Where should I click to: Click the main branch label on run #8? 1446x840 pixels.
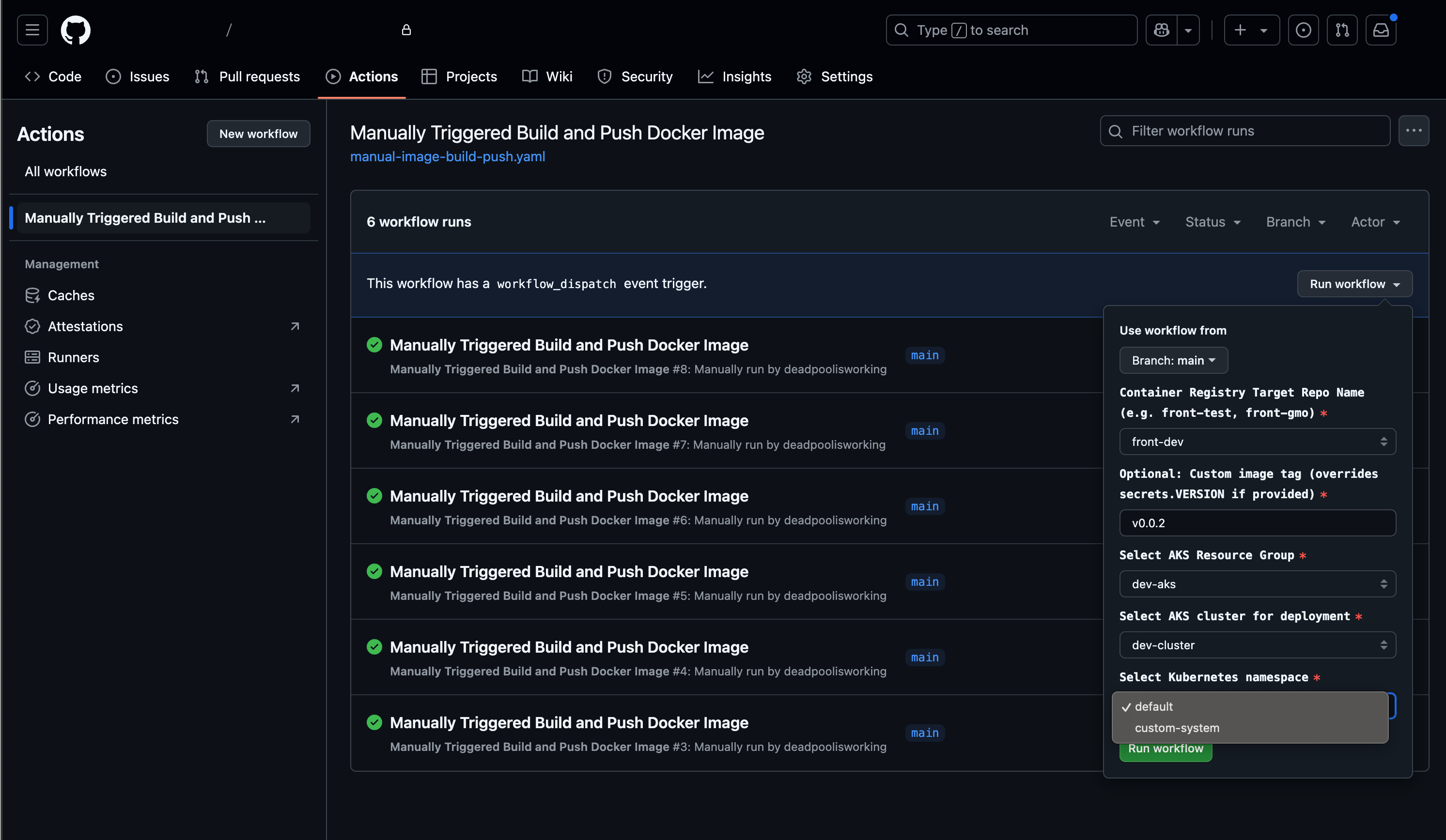pyautogui.click(x=924, y=355)
